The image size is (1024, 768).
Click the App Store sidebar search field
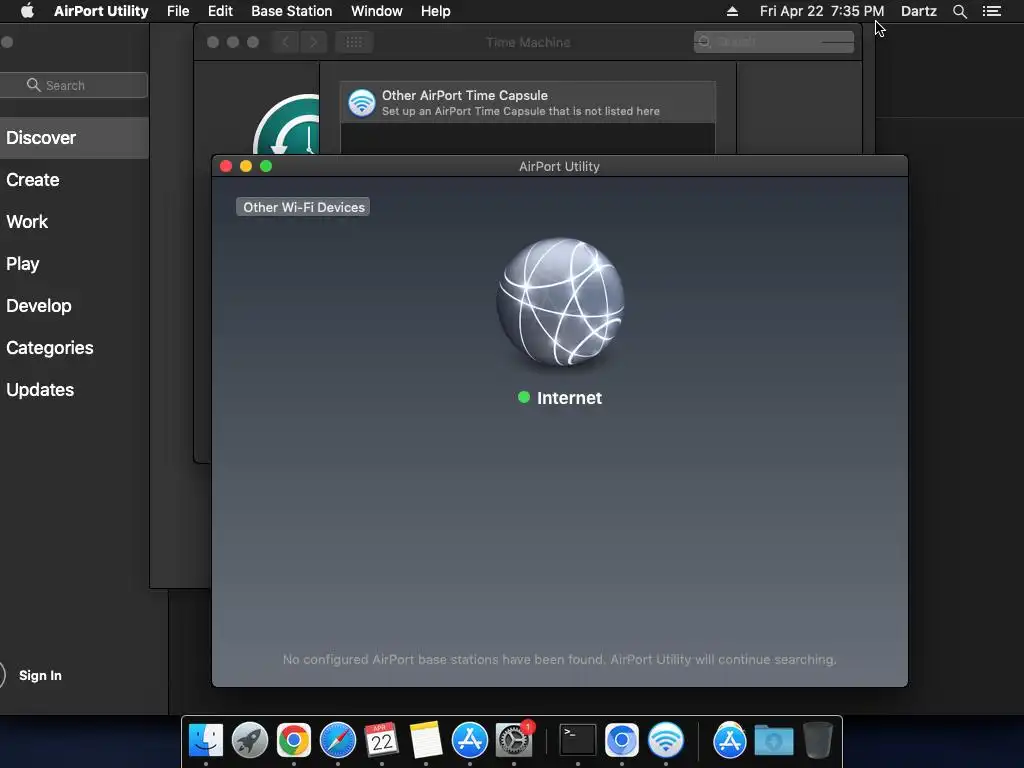coord(73,85)
